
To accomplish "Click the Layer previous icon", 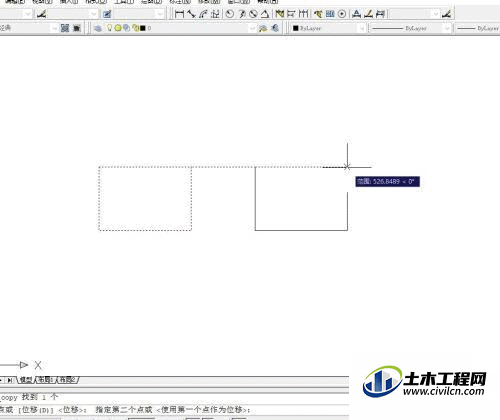I will 275,28.
